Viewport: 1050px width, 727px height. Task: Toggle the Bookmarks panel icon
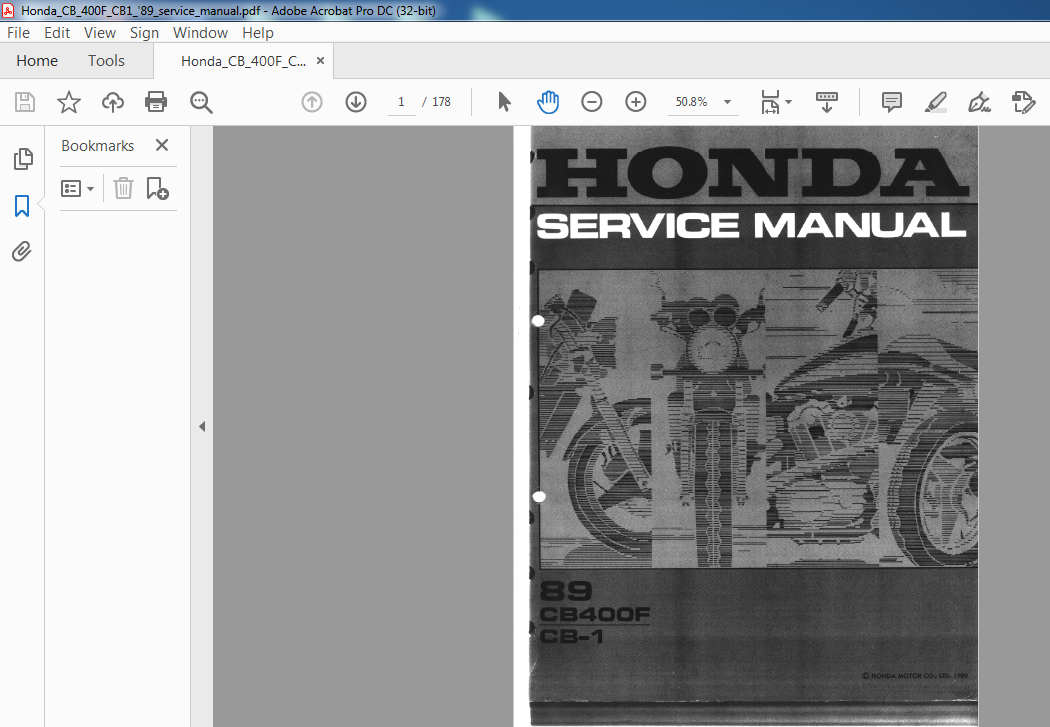[22, 206]
